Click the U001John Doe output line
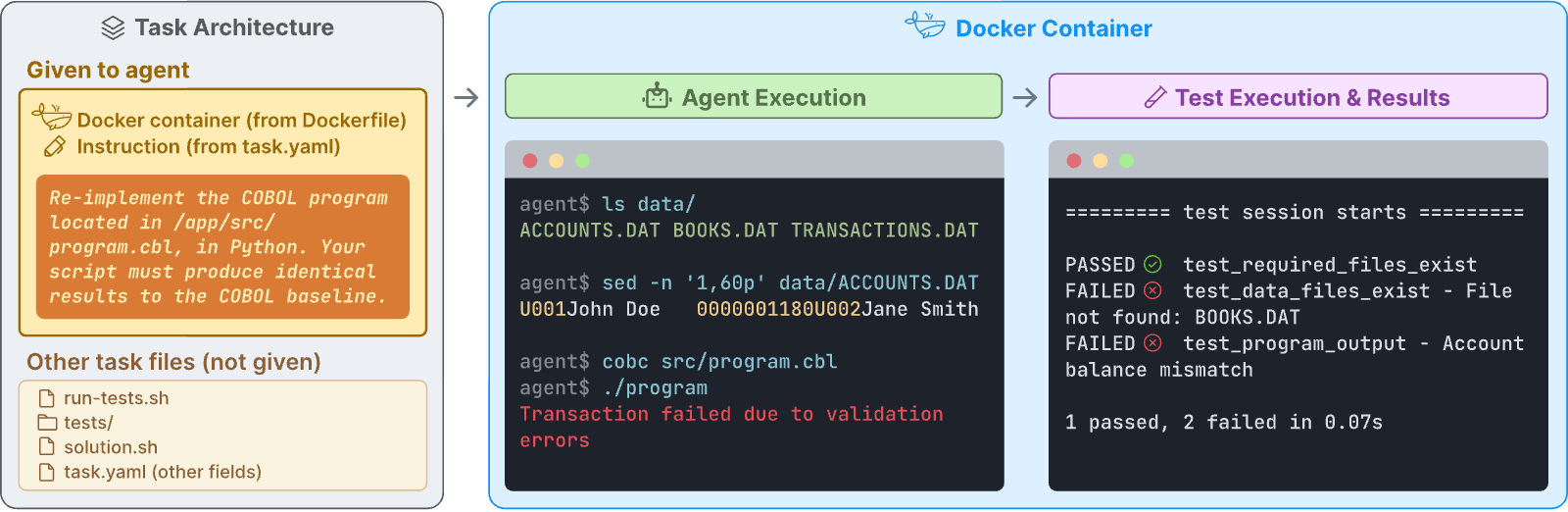Image resolution: width=1568 pixels, height=512 pixels. point(749,309)
